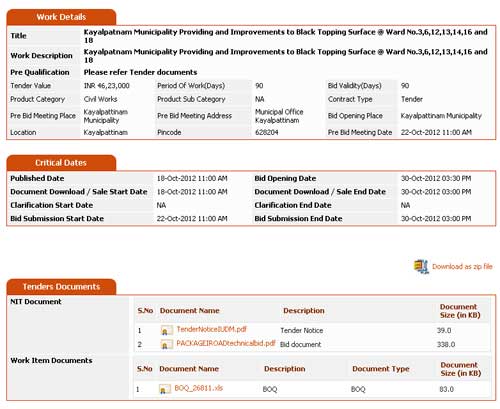Open the Download as zip file link
The width and height of the screenshot is (500, 409).
pyautogui.click(x=462, y=266)
